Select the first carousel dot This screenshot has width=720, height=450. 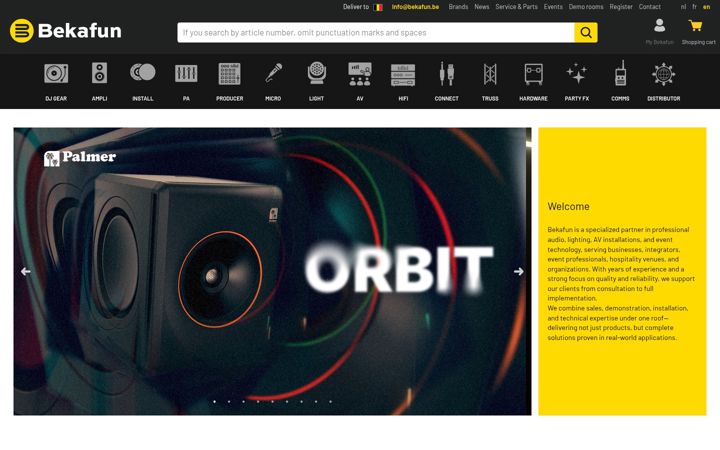tap(214, 402)
